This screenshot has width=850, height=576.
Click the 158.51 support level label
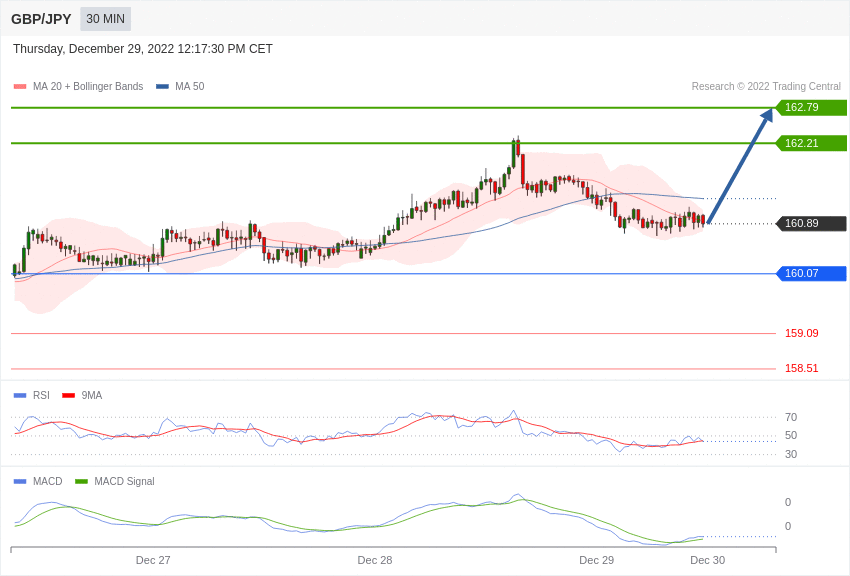pyautogui.click(x=802, y=368)
